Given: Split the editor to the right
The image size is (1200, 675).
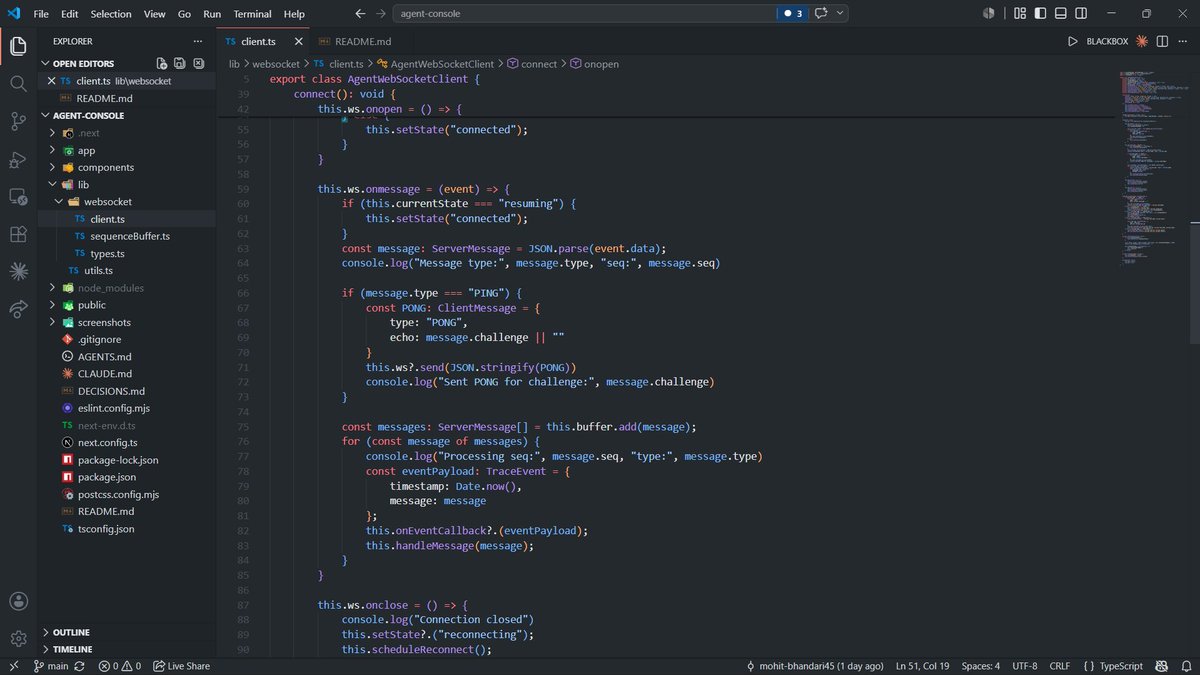Looking at the screenshot, I should pyautogui.click(x=1162, y=41).
